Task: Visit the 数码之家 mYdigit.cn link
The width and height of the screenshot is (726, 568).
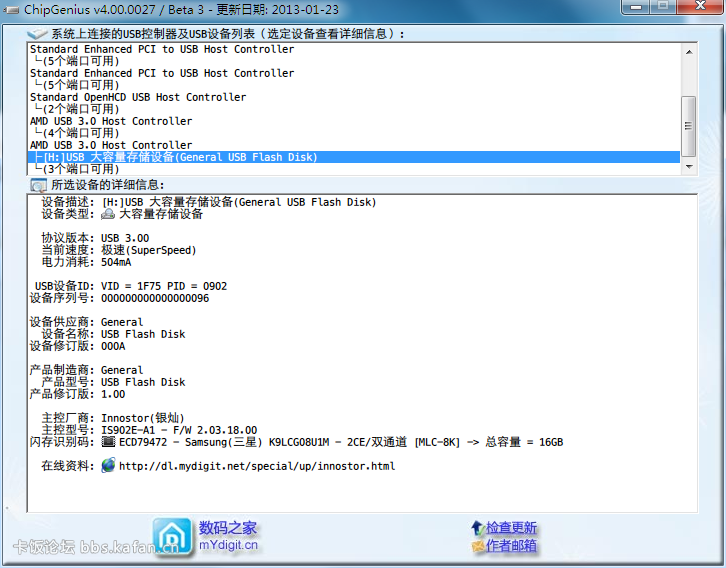Action: pyautogui.click(x=228, y=537)
